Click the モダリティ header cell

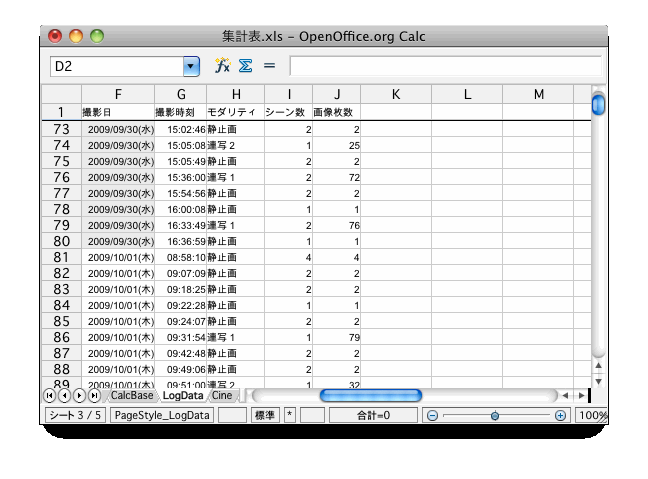coord(236,112)
